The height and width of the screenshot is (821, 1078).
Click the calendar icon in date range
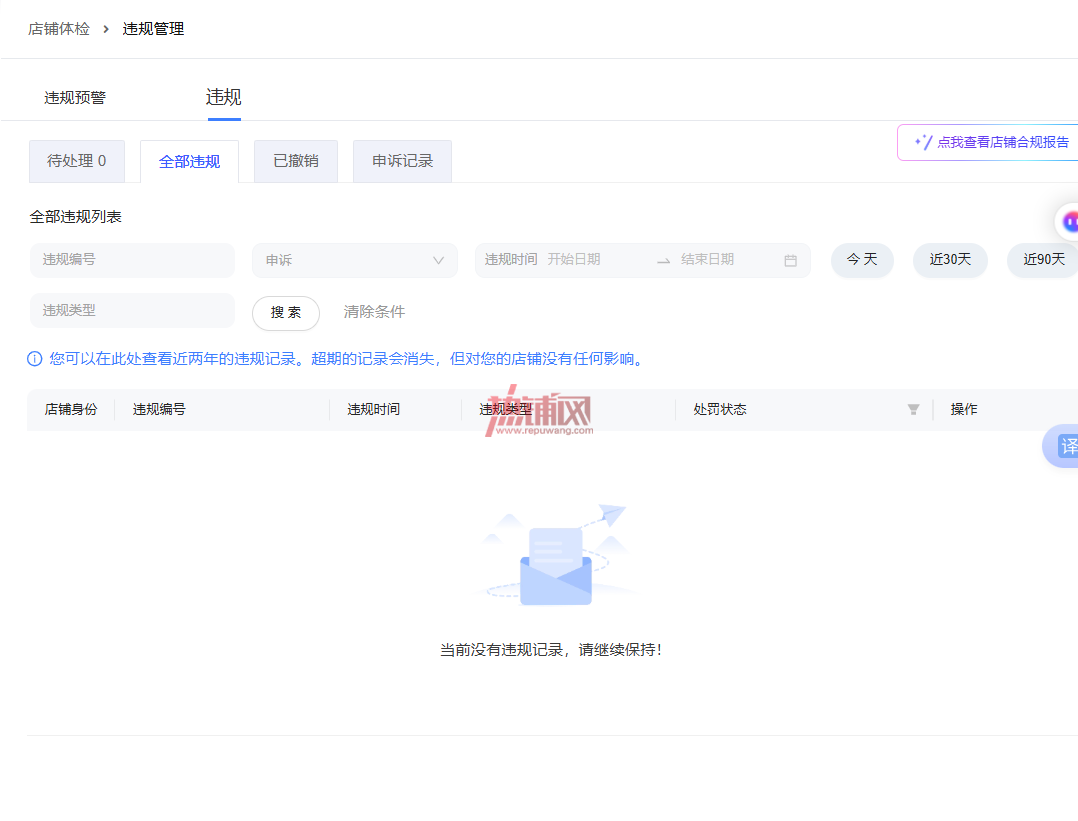(790, 261)
